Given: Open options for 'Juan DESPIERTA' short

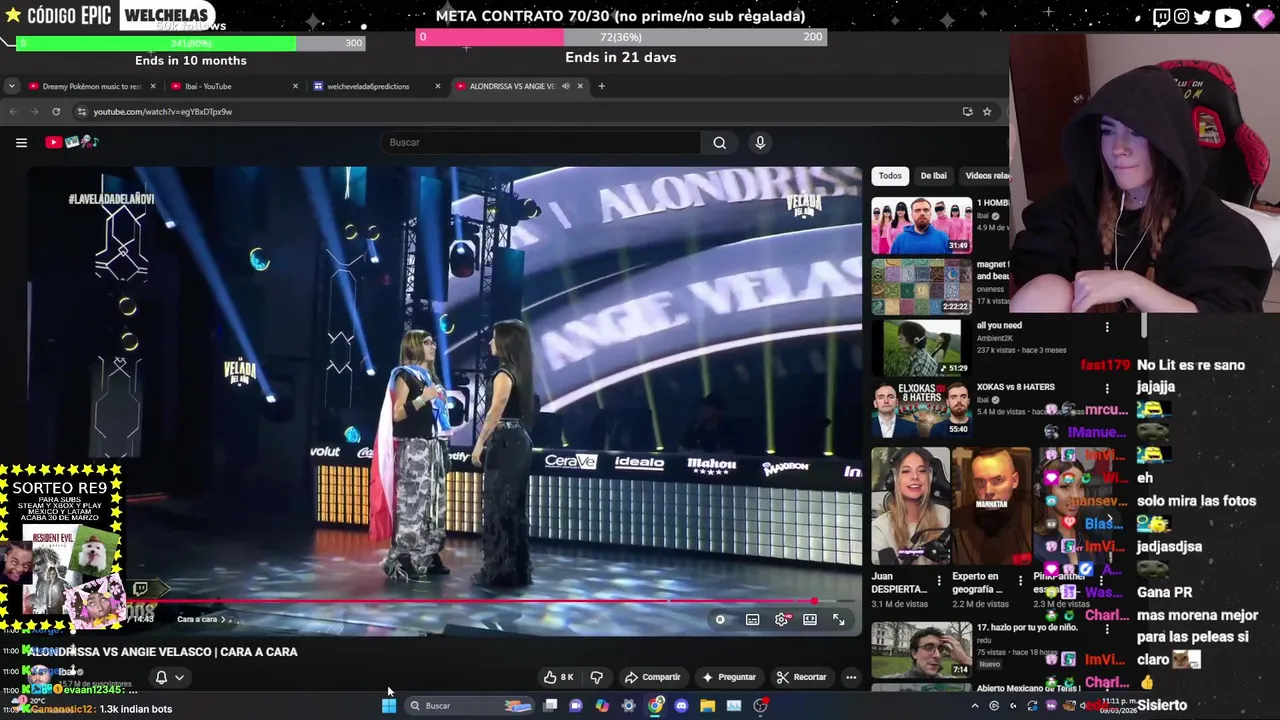Looking at the screenshot, I should pos(938,580).
